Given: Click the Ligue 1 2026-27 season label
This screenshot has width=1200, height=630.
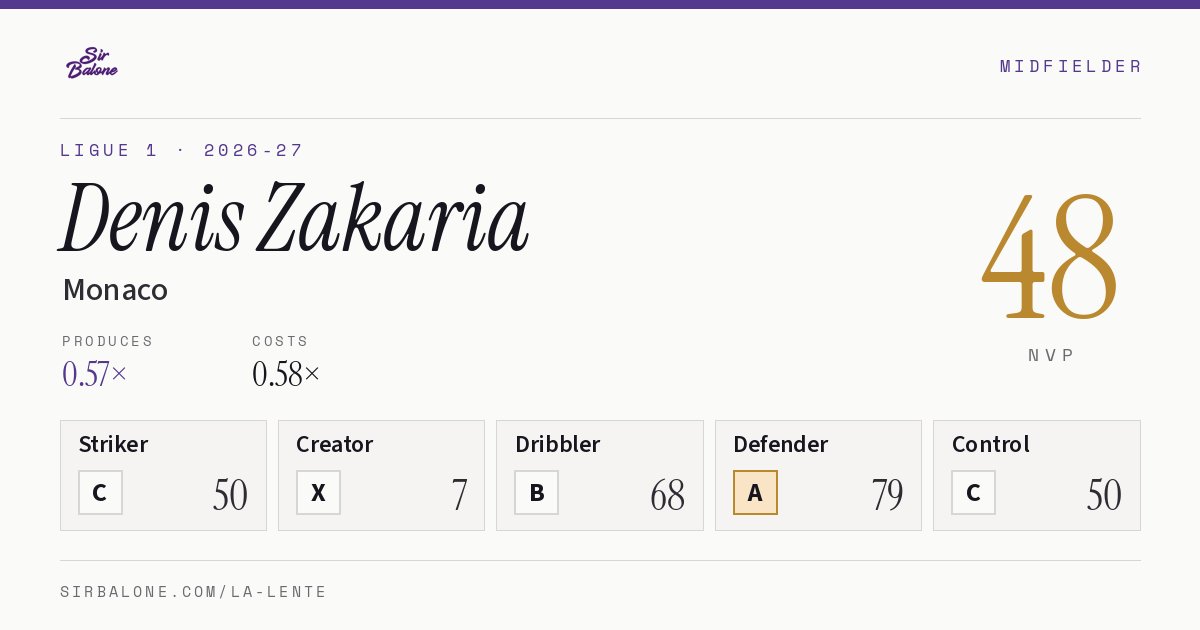Looking at the screenshot, I should click(181, 150).
